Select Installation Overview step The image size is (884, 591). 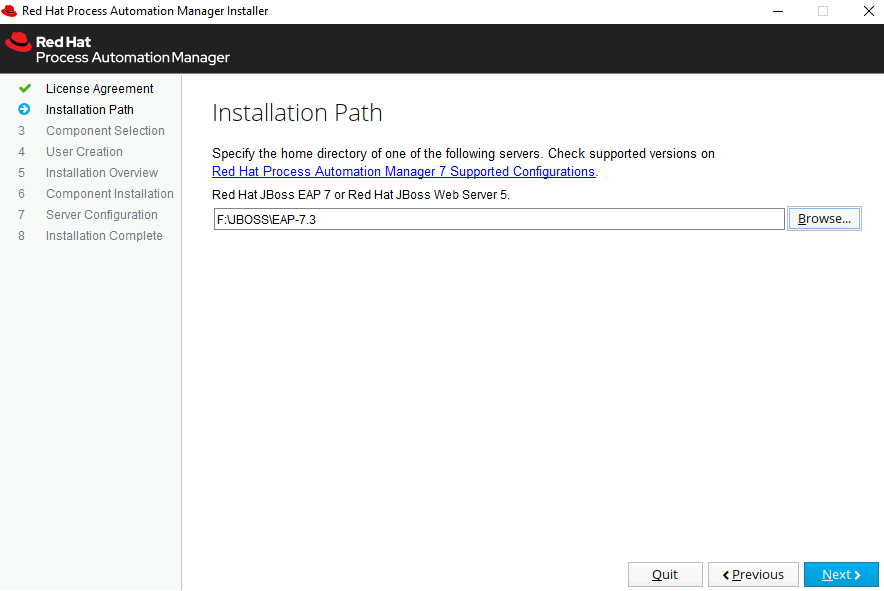[x=101, y=173]
